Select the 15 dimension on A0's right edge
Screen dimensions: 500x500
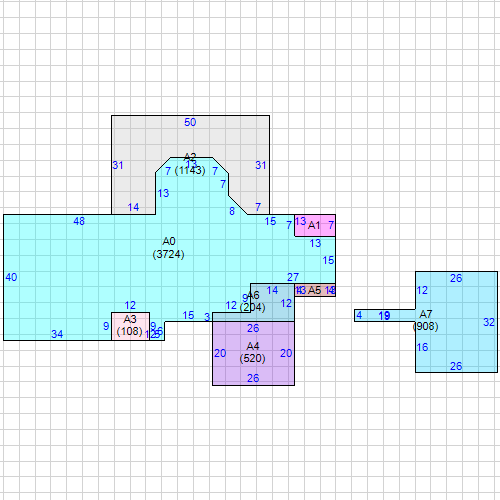pos(328,260)
